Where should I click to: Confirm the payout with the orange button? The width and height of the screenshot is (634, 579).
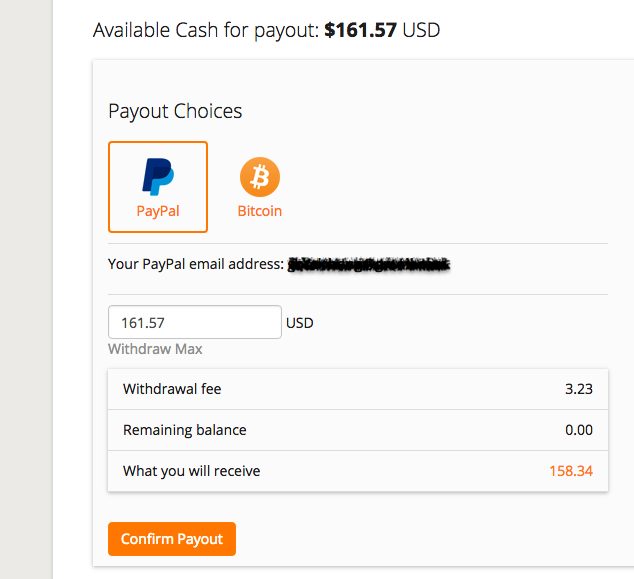pos(172,539)
